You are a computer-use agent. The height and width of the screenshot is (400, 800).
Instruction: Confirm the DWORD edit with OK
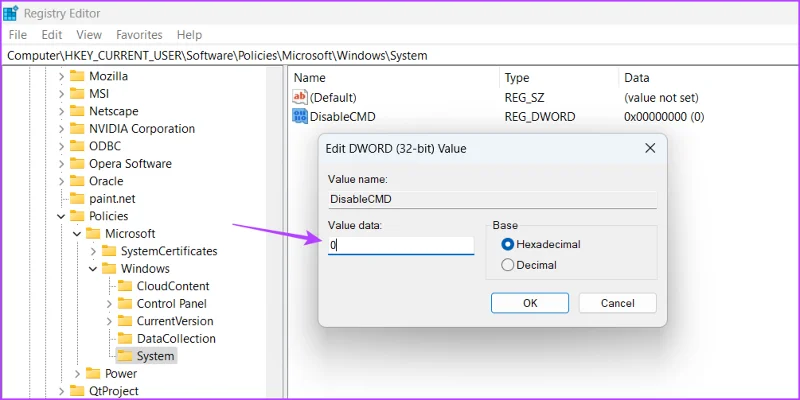click(530, 303)
